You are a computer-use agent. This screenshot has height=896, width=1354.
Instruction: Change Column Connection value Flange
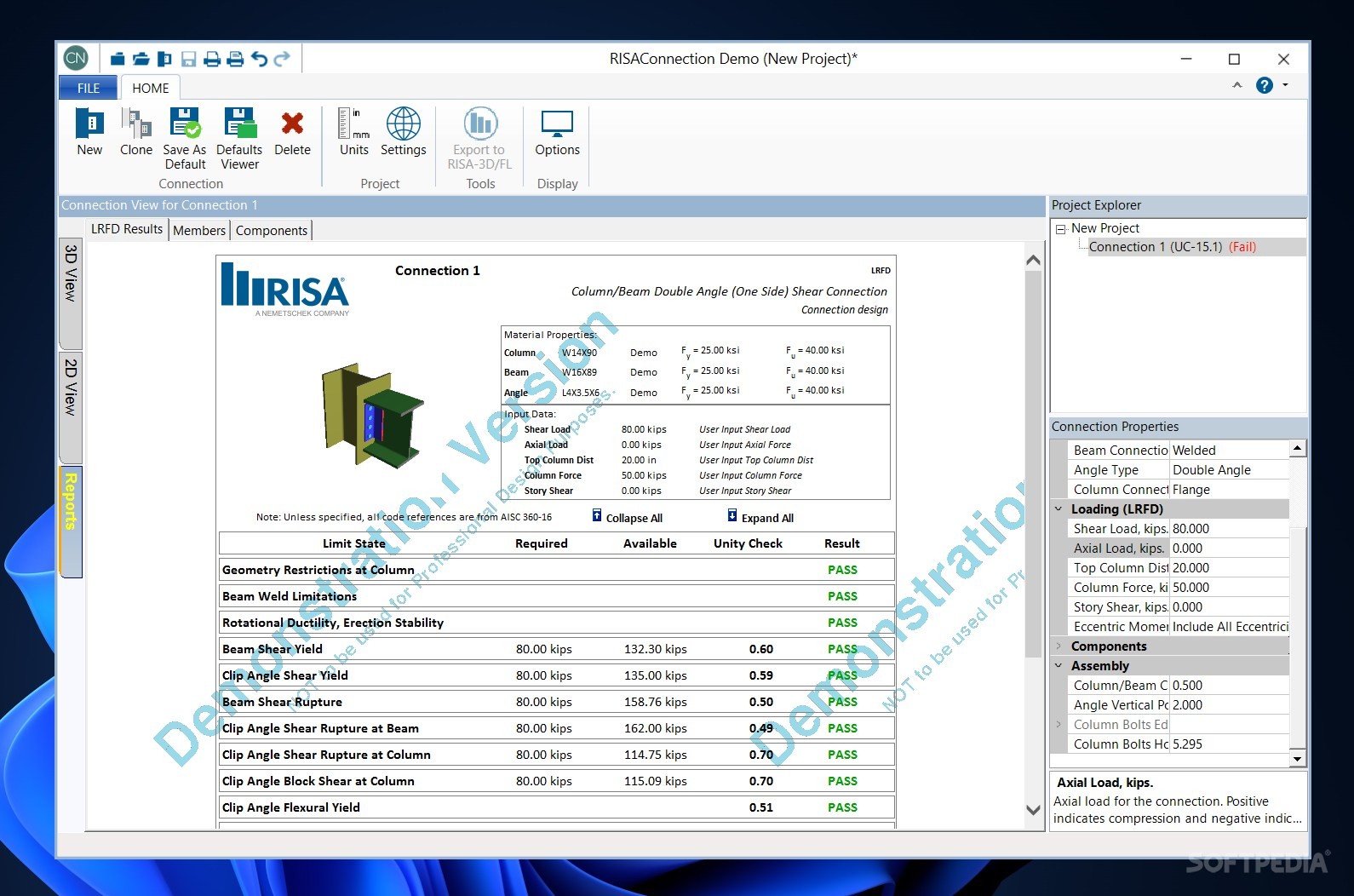point(1230,490)
